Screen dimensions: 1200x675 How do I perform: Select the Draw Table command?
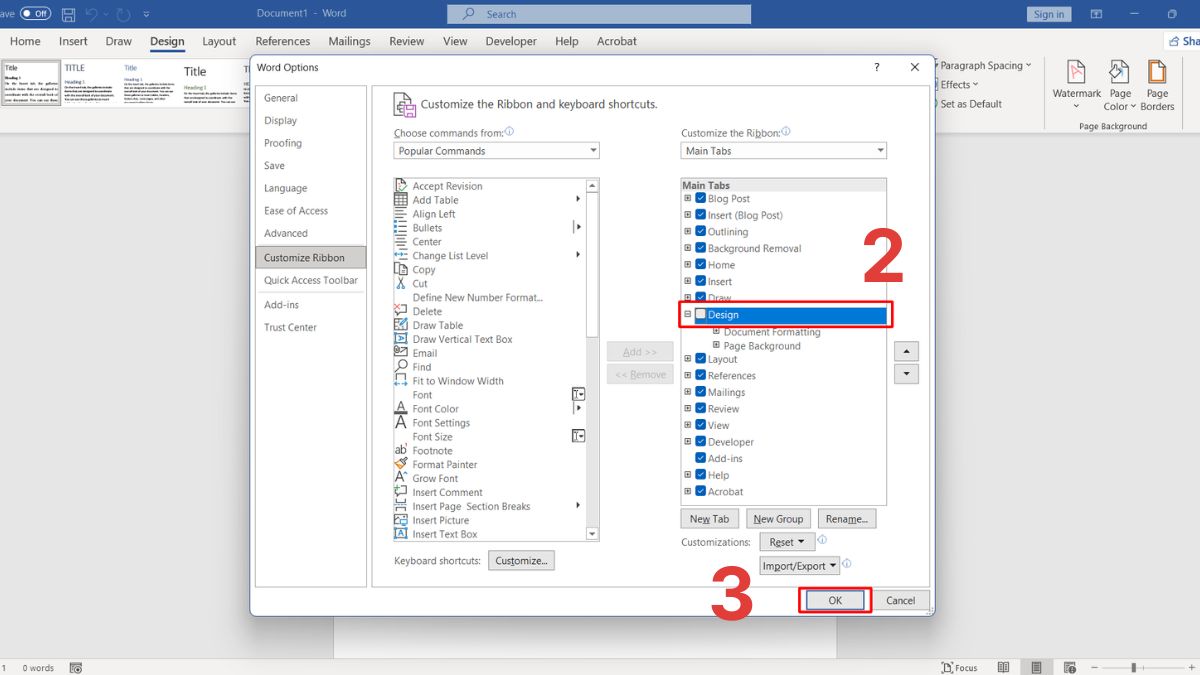[x=437, y=326]
